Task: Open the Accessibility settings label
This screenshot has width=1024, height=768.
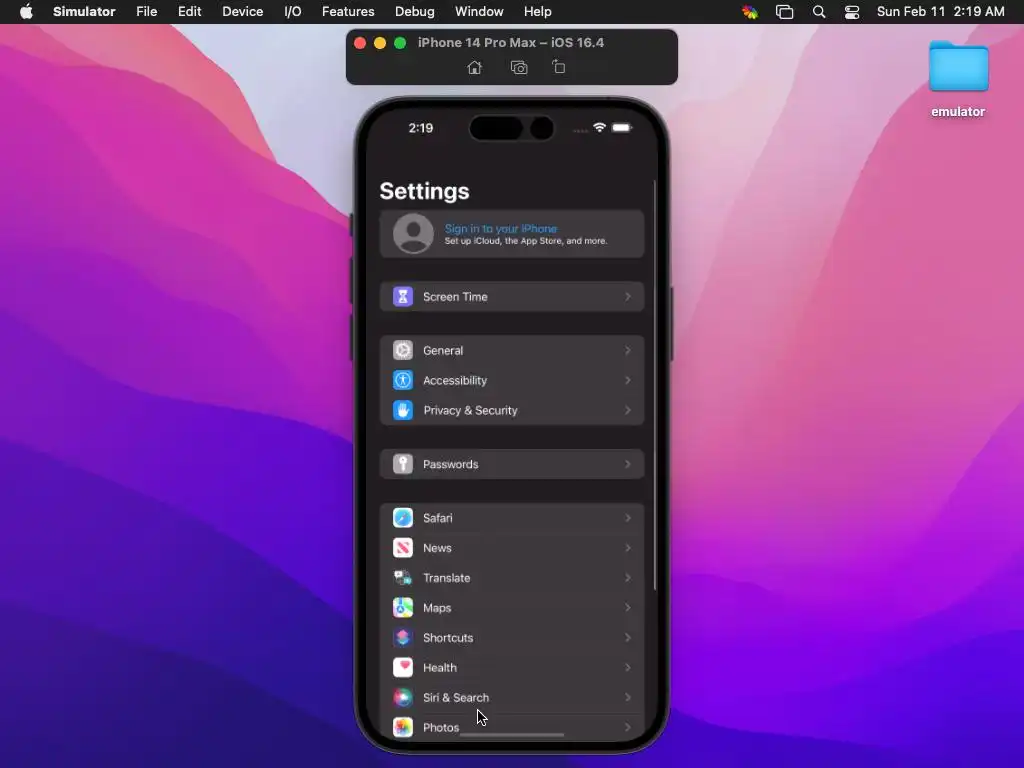Action: pyautogui.click(x=455, y=380)
